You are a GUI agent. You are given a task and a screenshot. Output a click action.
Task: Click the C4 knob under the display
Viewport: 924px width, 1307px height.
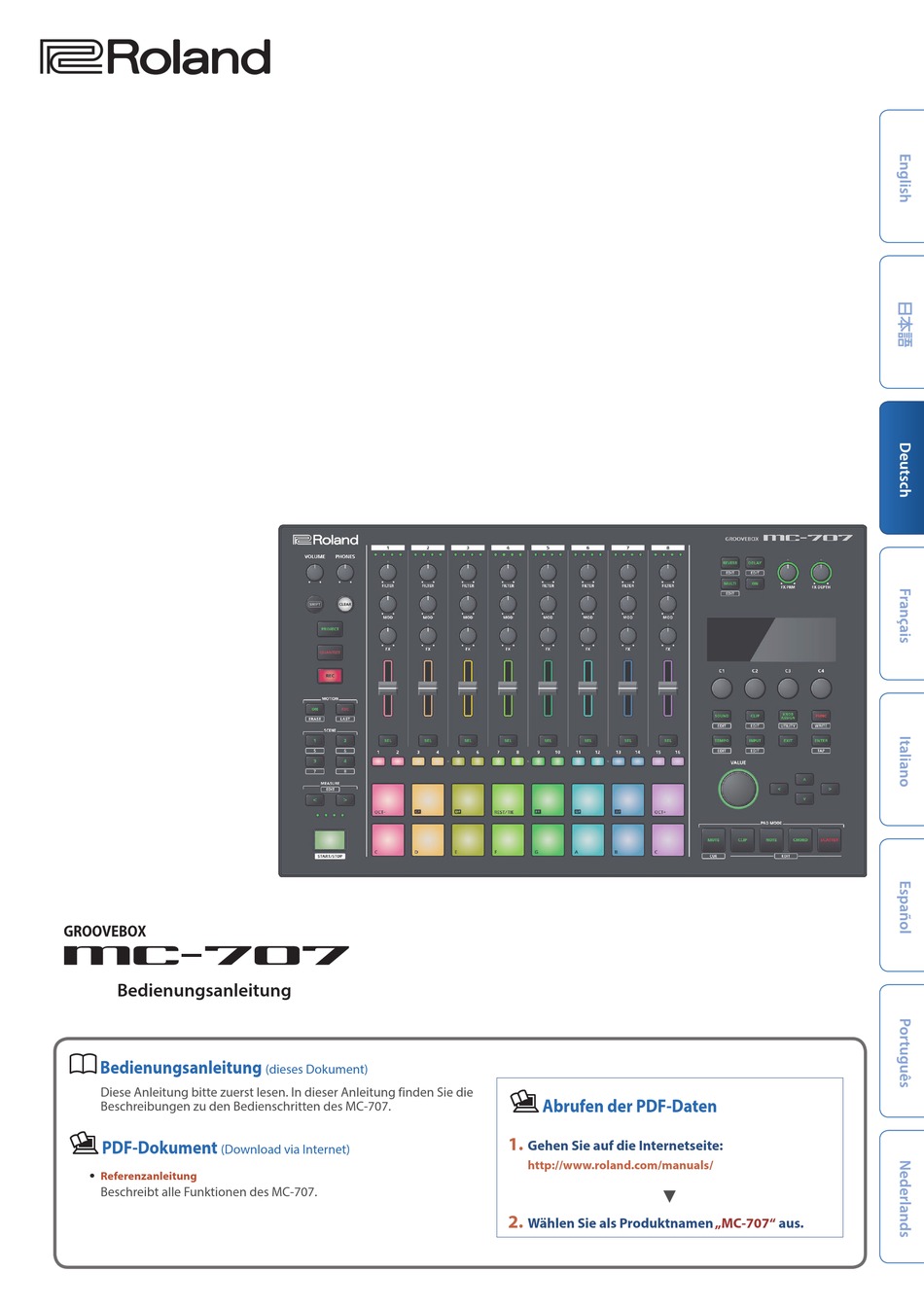pos(821,688)
